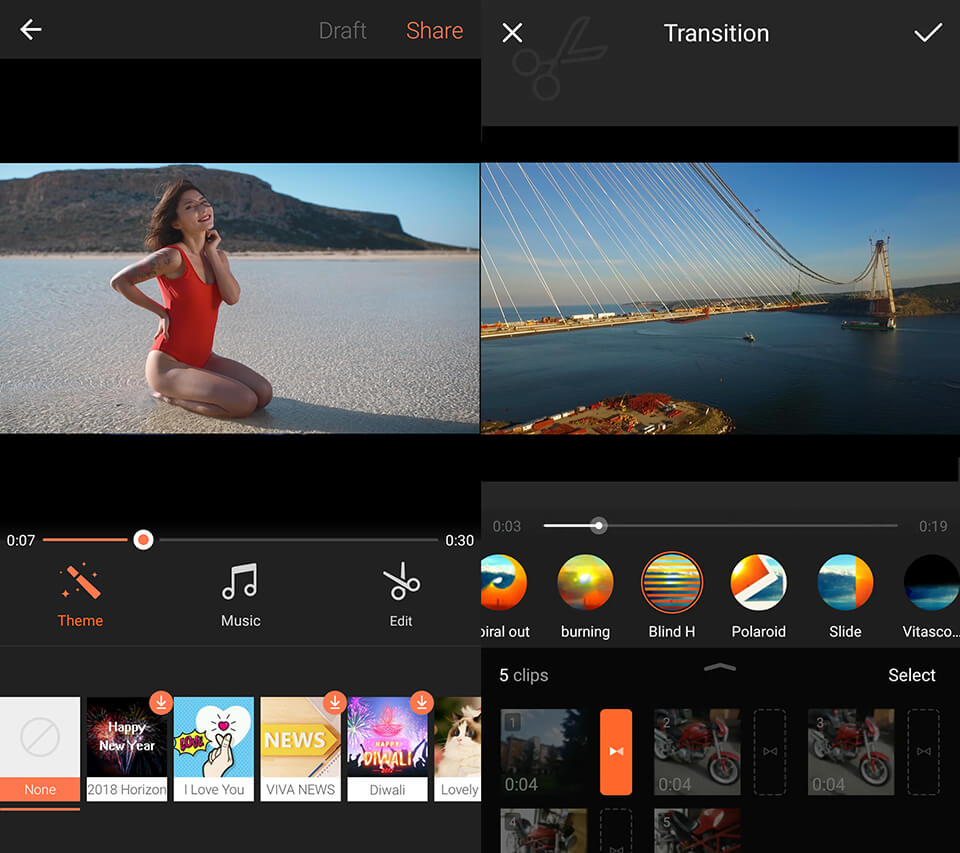Close the Transition panel with X

coord(512,33)
